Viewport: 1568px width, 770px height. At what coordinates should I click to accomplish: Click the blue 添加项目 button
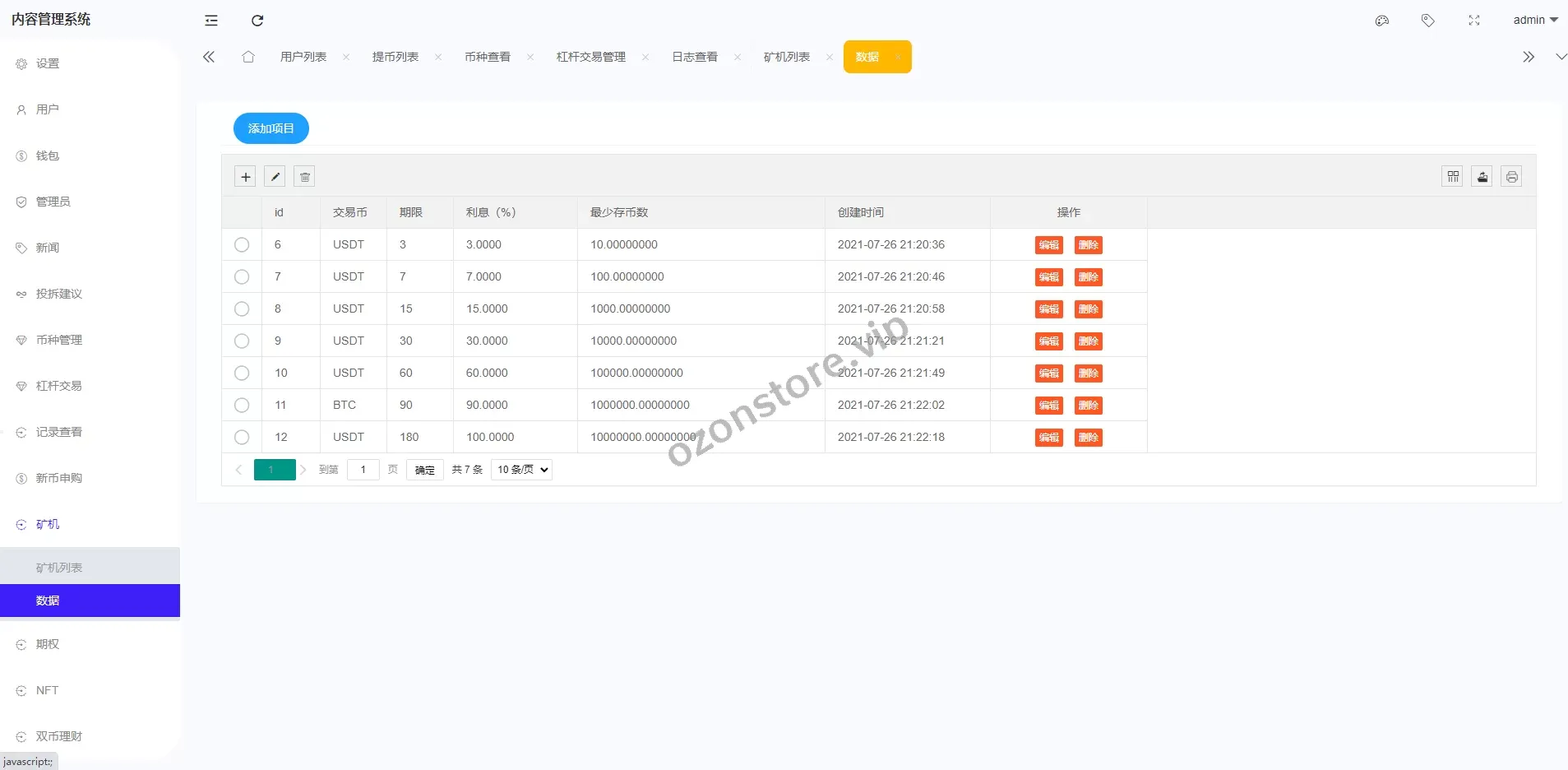pyautogui.click(x=271, y=128)
